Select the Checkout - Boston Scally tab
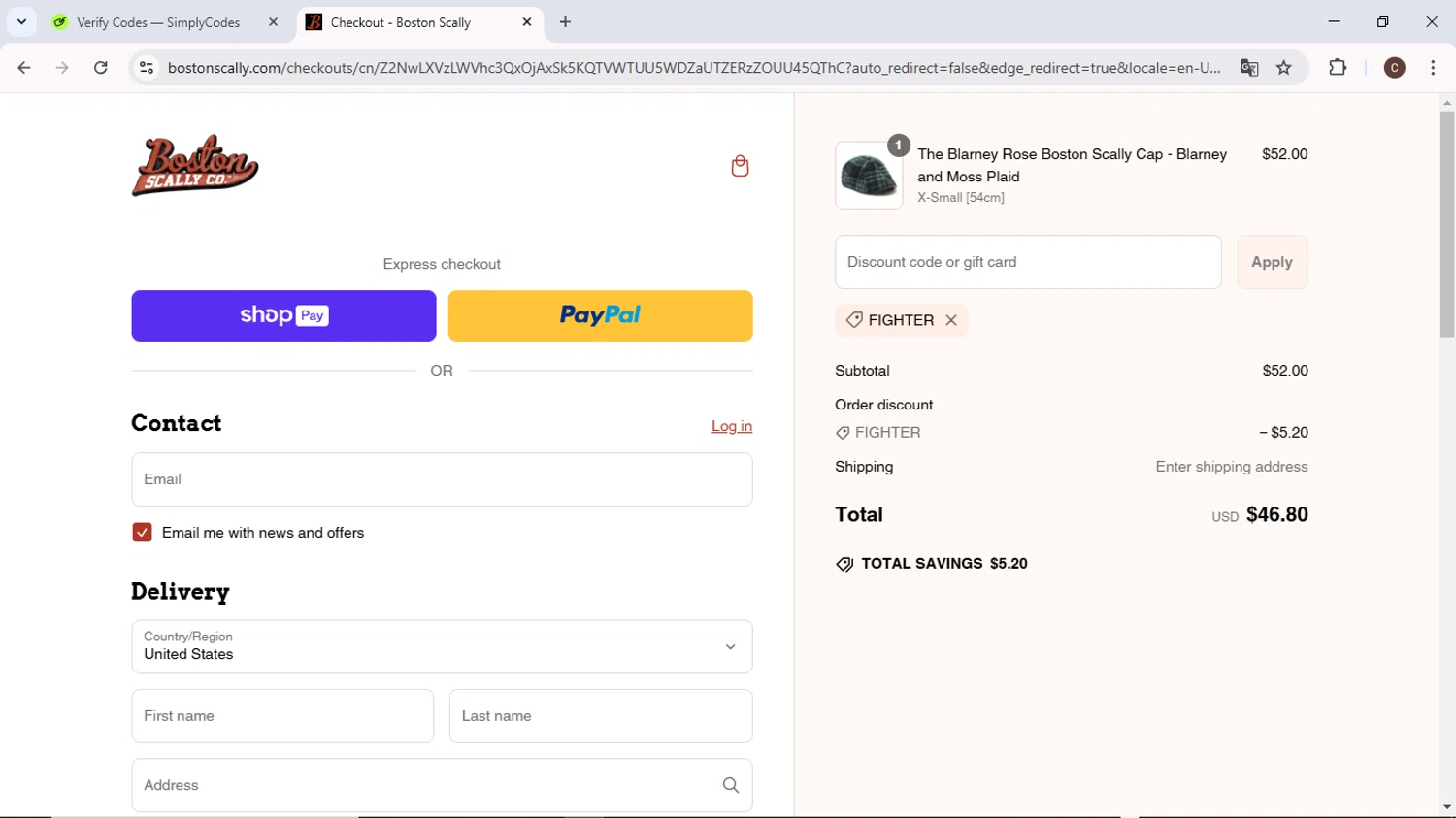The height and width of the screenshot is (818, 1456). tap(400, 22)
